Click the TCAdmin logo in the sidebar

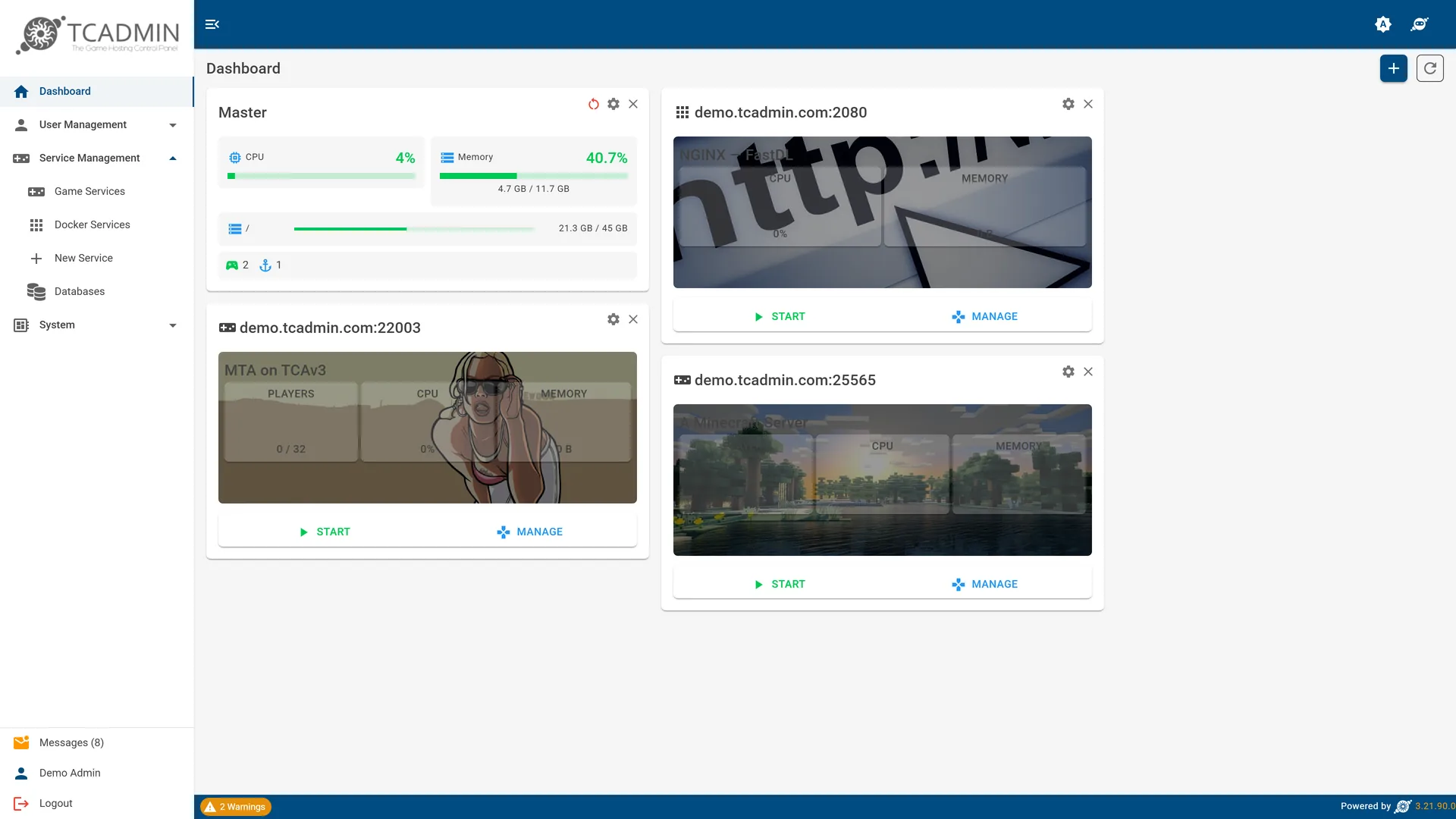pos(97,35)
